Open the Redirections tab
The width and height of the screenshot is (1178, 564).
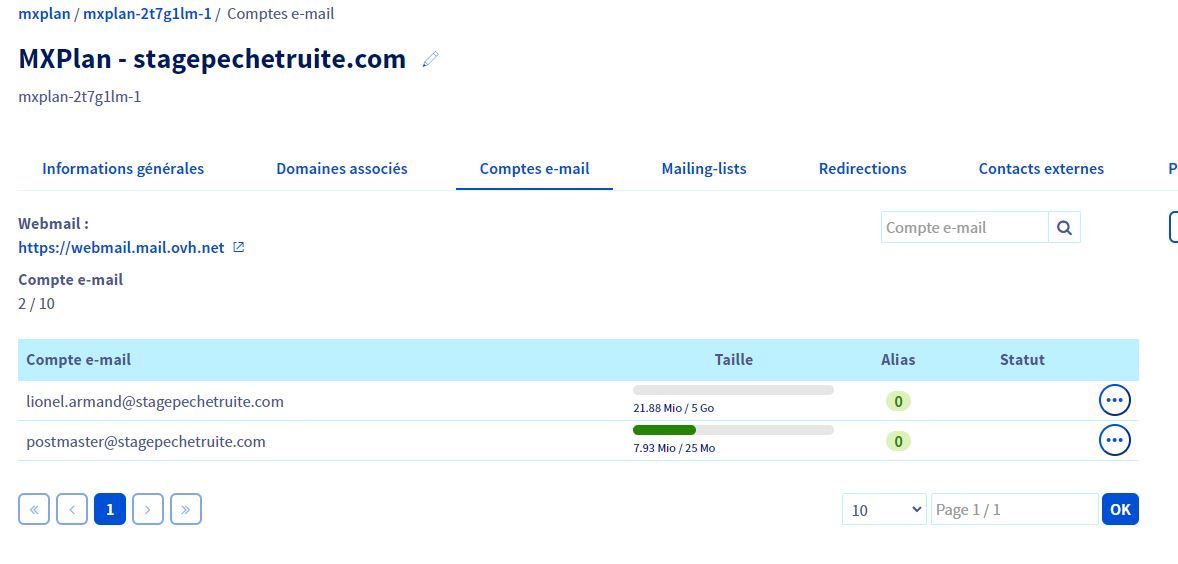[x=862, y=169]
